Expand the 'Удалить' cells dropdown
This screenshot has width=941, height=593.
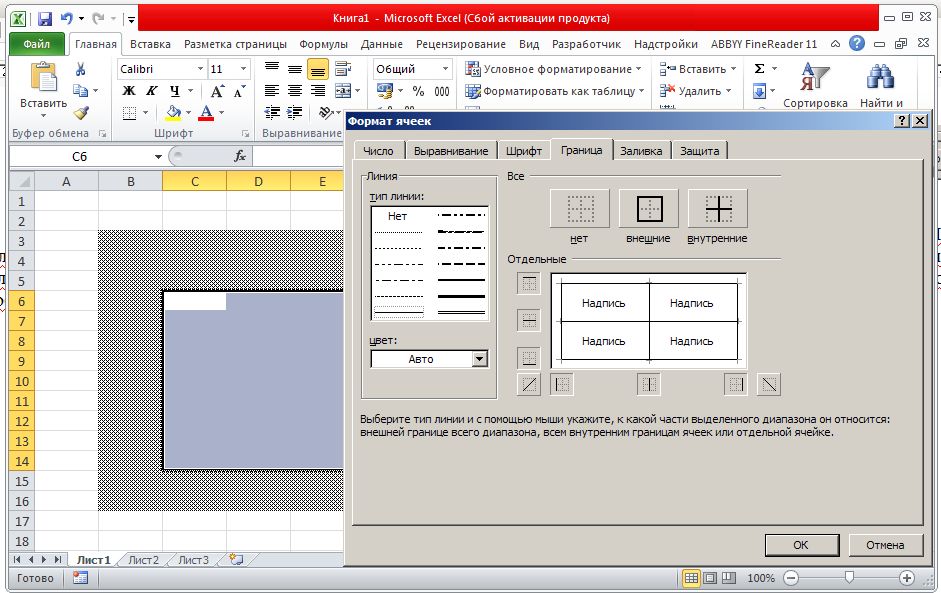(x=728, y=91)
